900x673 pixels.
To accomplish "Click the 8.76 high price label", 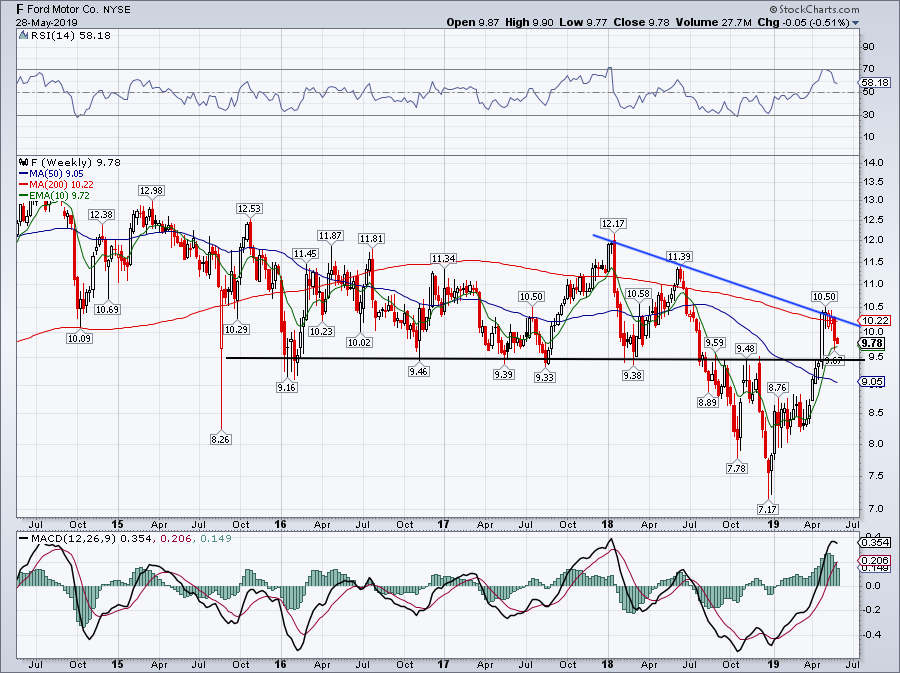I will (x=777, y=388).
